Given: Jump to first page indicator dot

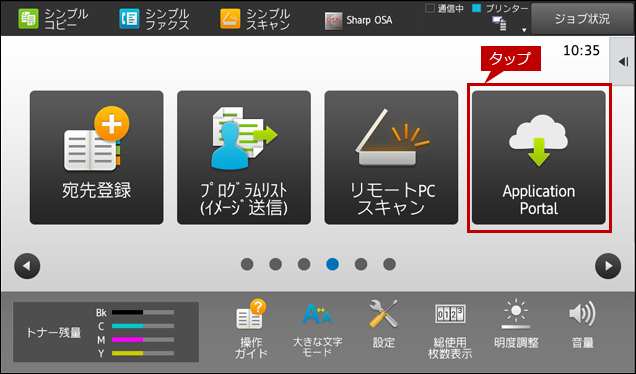Looking at the screenshot, I should click(x=247, y=264).
